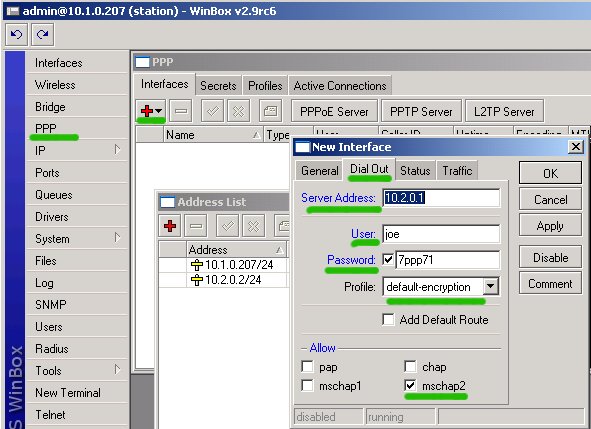
Task: Click the red plus Add icon in PPP window
Action: [147, 111]
